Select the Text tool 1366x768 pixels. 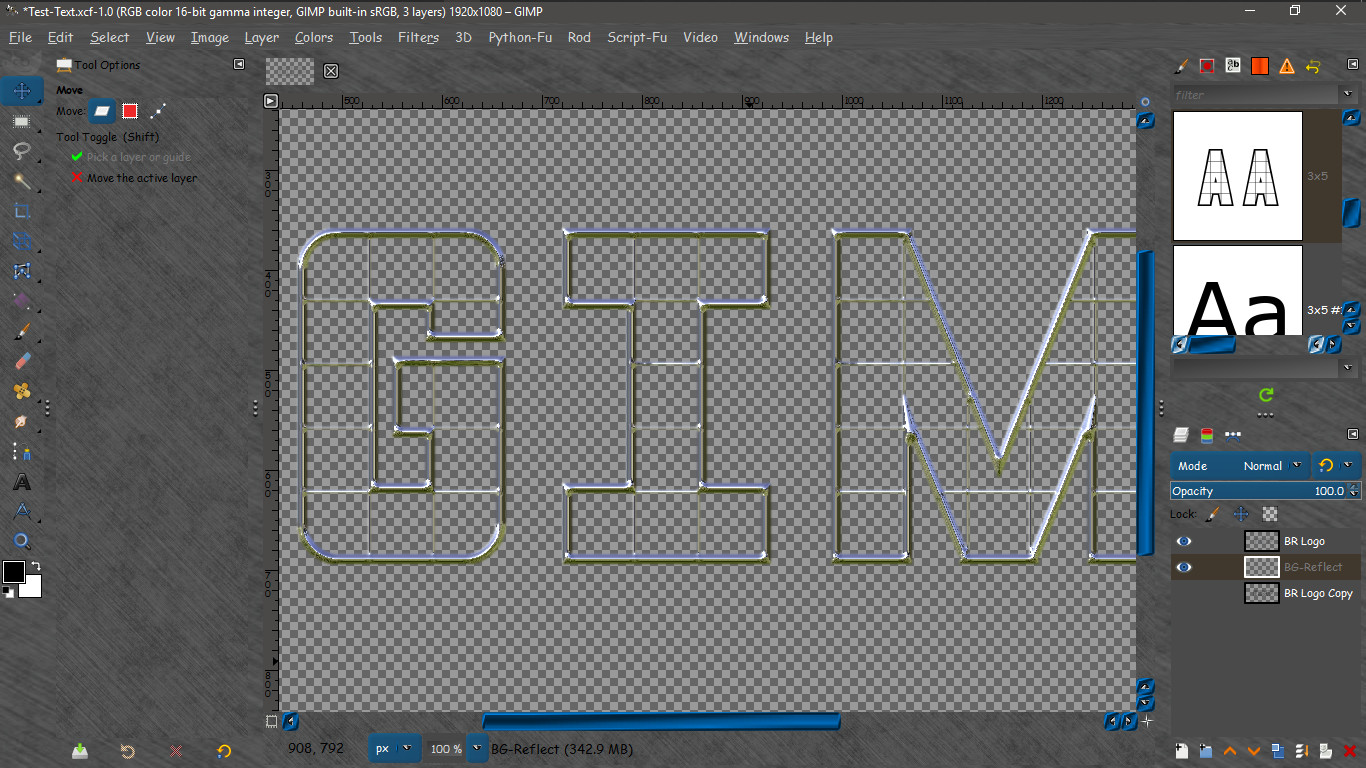tap(22, 481)
